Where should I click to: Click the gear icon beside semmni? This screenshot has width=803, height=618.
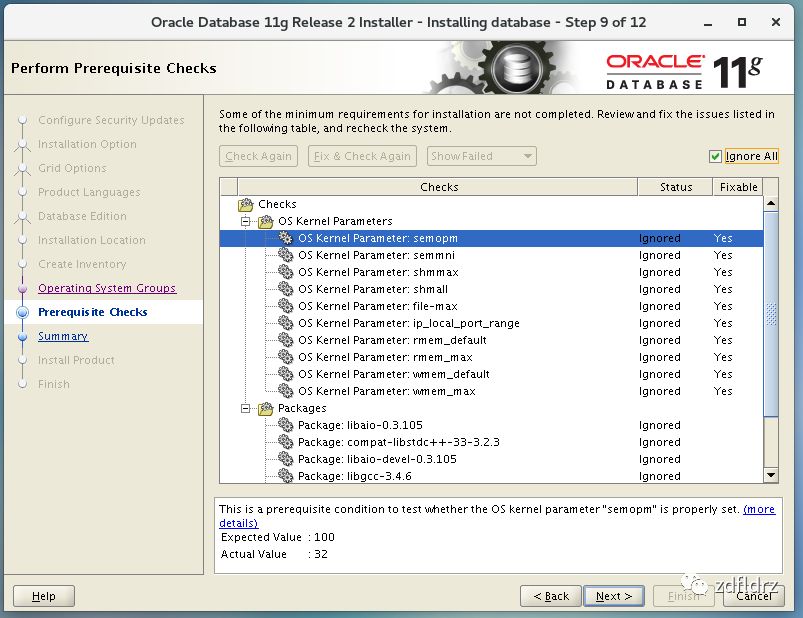click(x=285, y=255)
